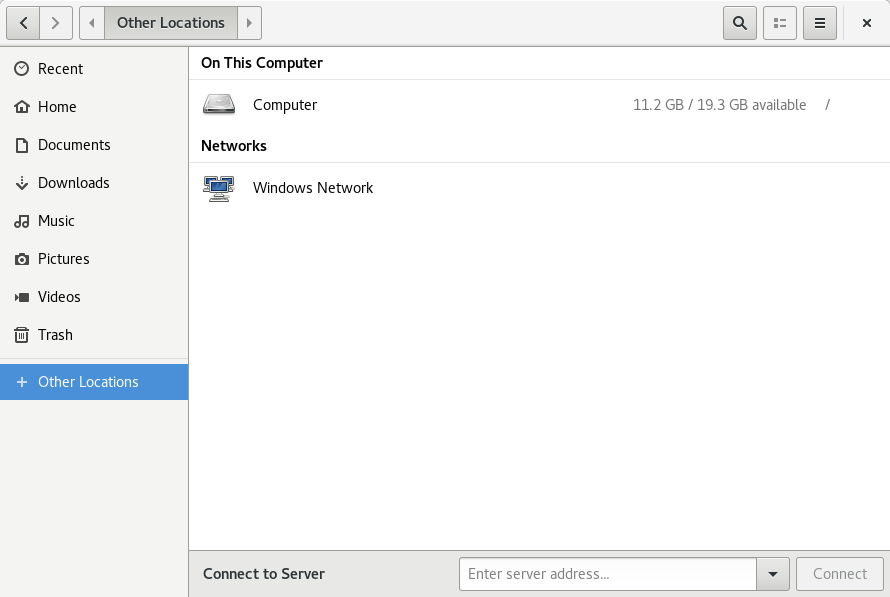This screenshot has height=597, width=890.
Task: Toggle the list view icon
Action: 780,23
